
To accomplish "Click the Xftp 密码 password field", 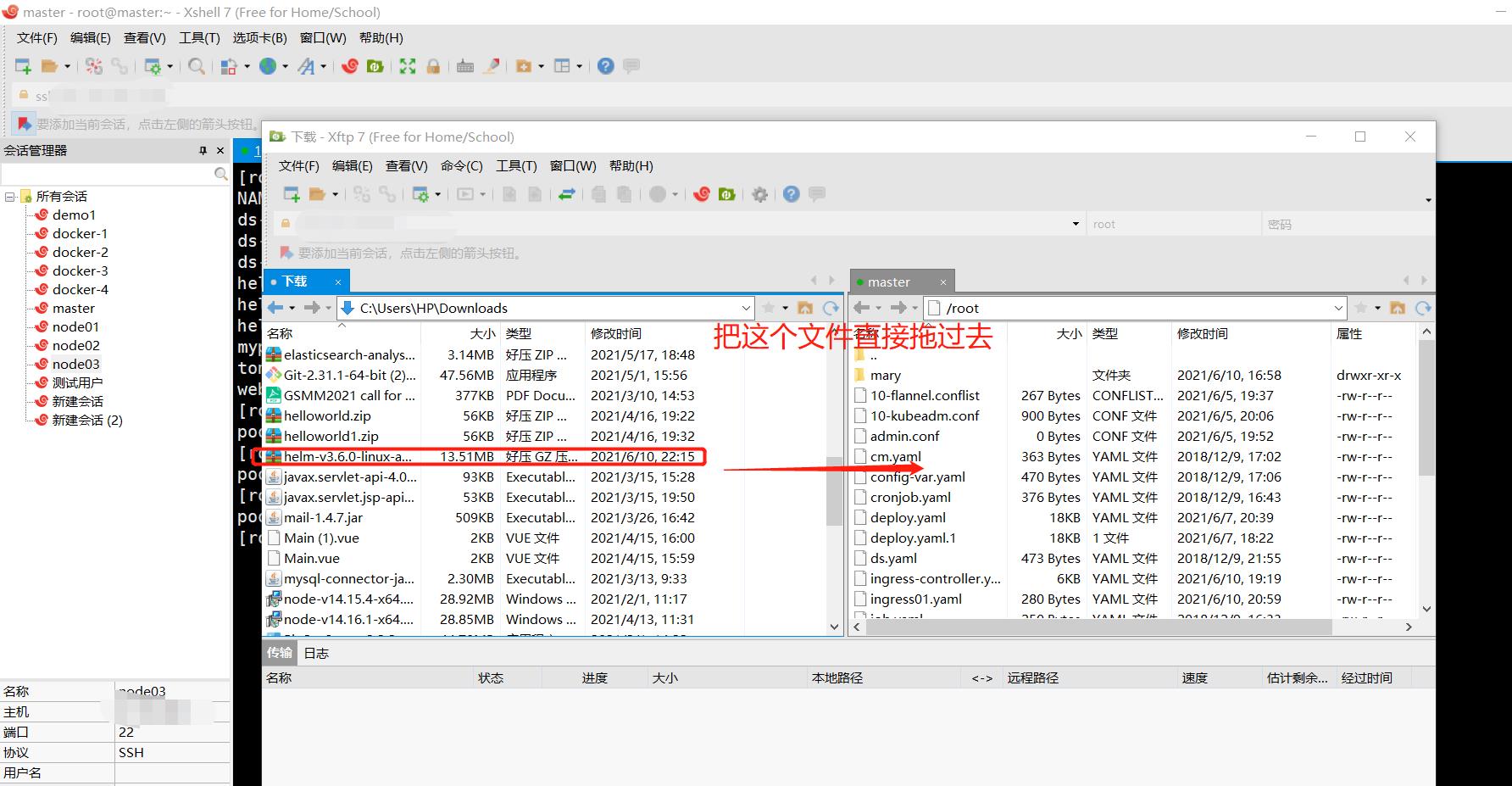I will pos(1347,224).
